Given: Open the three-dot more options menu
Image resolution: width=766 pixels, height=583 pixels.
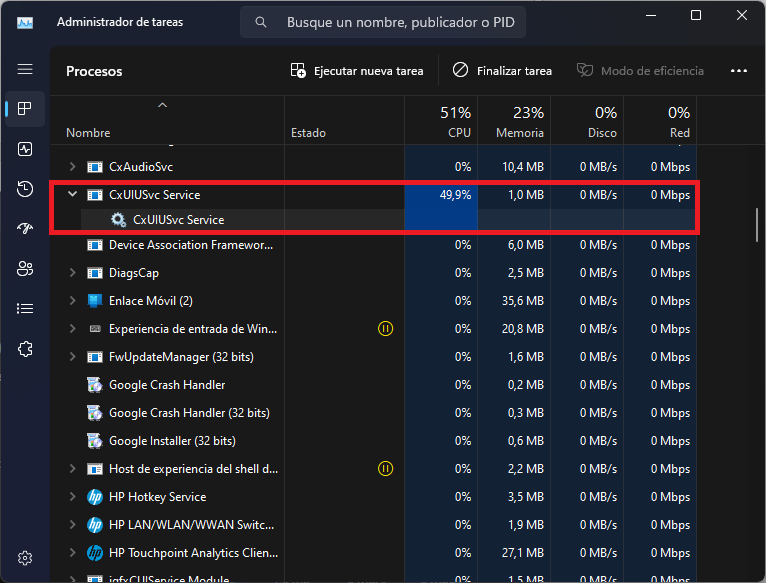Looking at the screenshot, I should [x=739, y=71].
